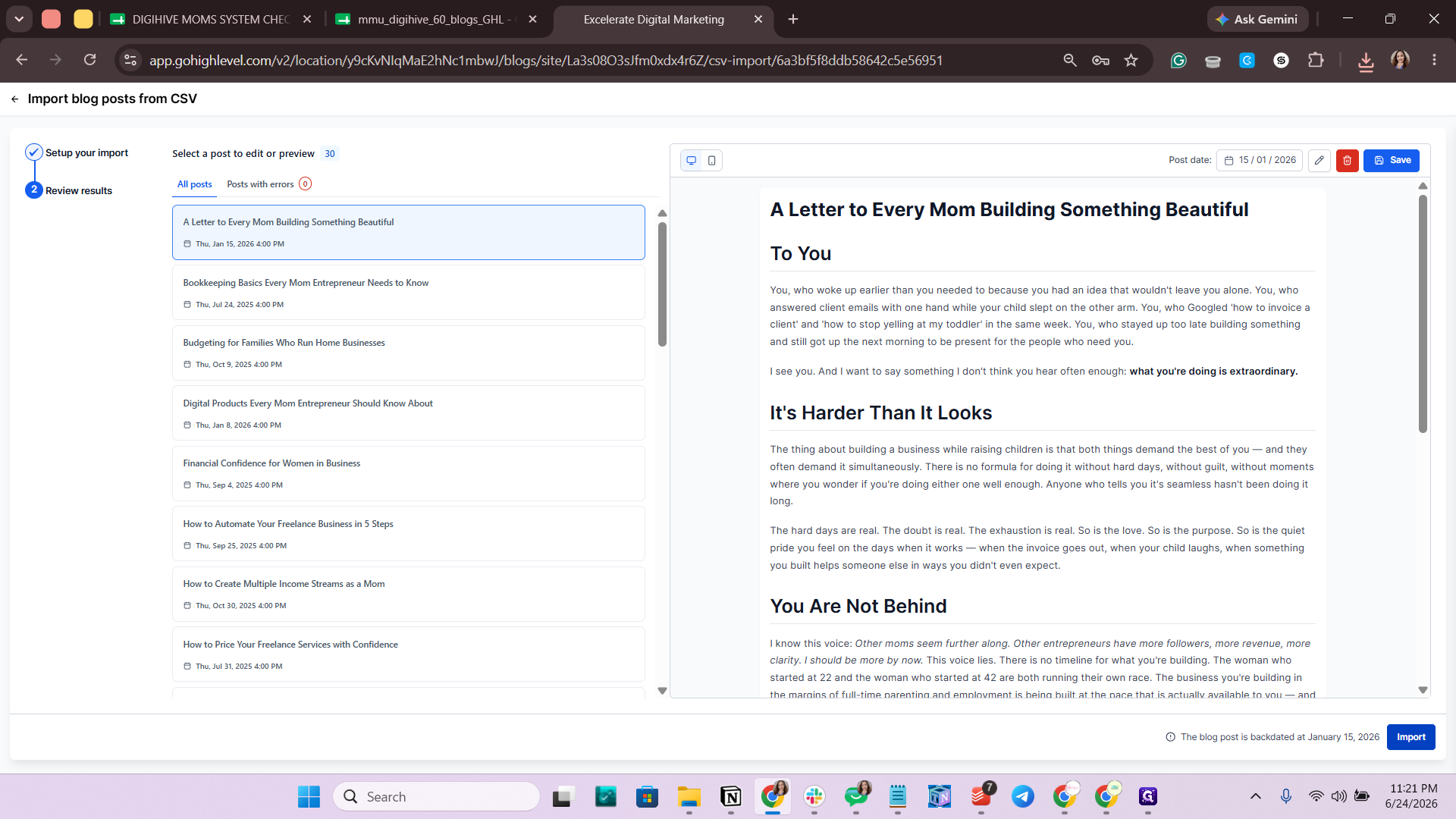1456x819 pixels.
Task: Open the Chrome three-dot menu
Action: pyautogui.click(x=1434, y=60)
